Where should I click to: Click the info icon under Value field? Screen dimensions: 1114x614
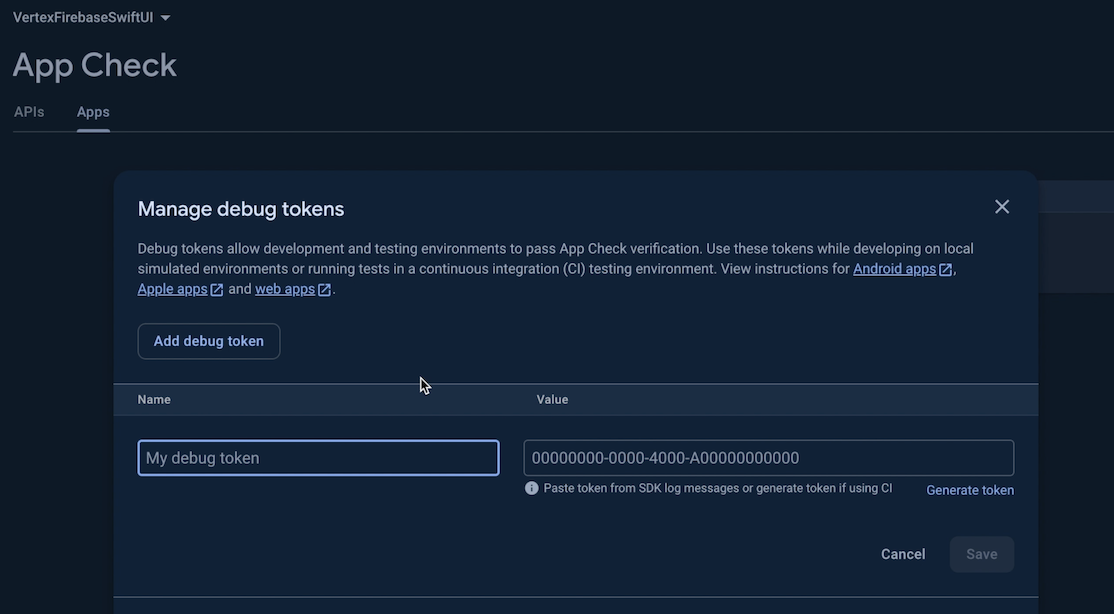(532, 489)
